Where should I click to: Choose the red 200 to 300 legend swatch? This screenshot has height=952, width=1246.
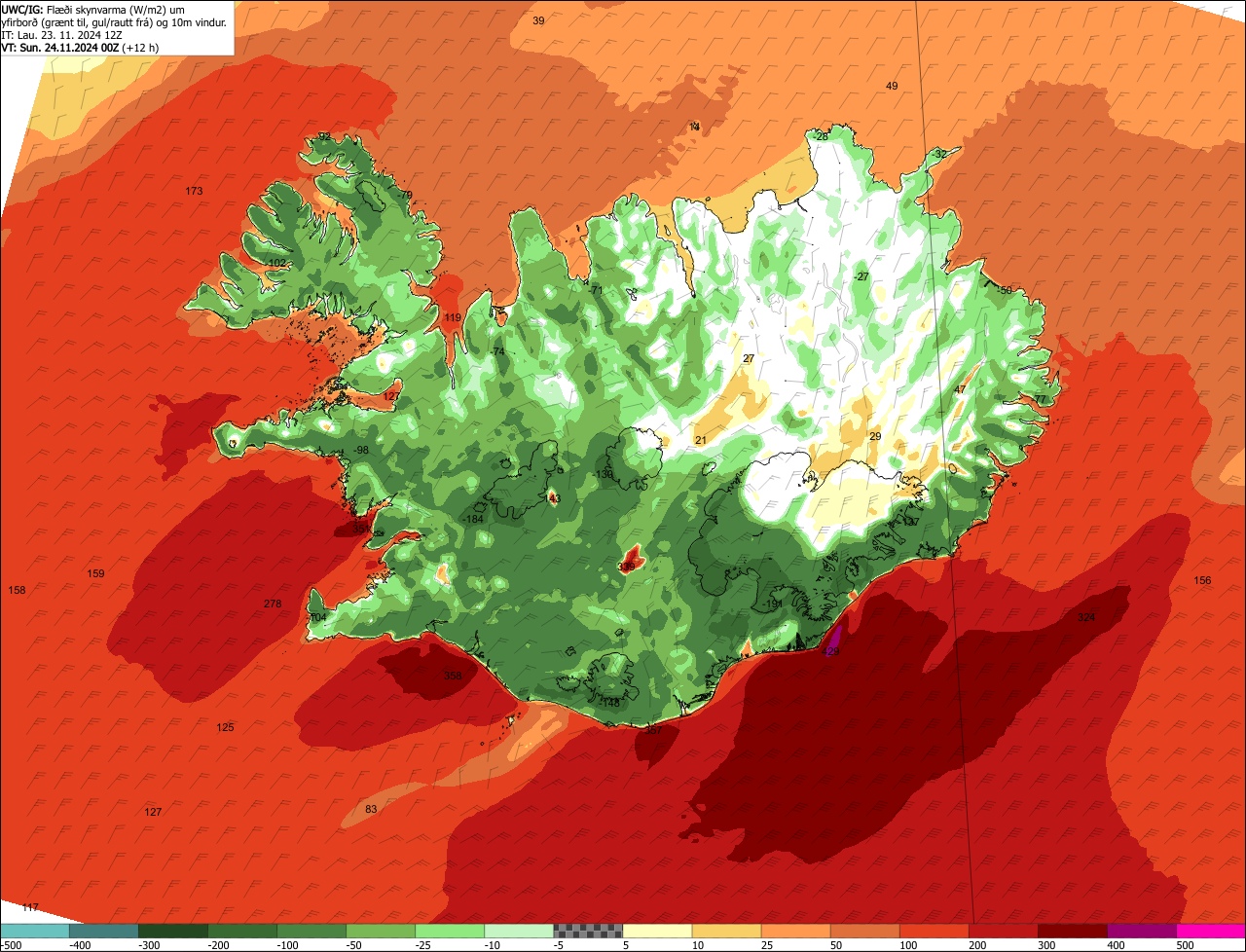(1003, 931)
